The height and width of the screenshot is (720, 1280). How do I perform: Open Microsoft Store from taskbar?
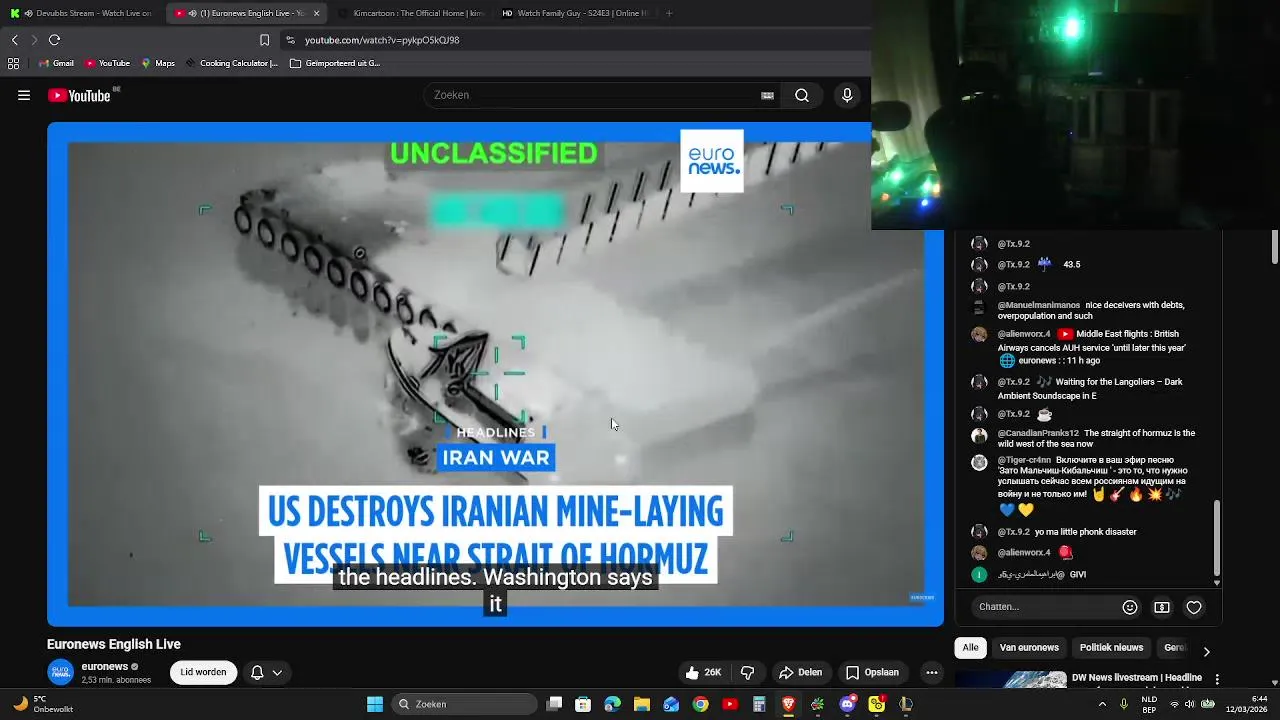tap(583, 704)
